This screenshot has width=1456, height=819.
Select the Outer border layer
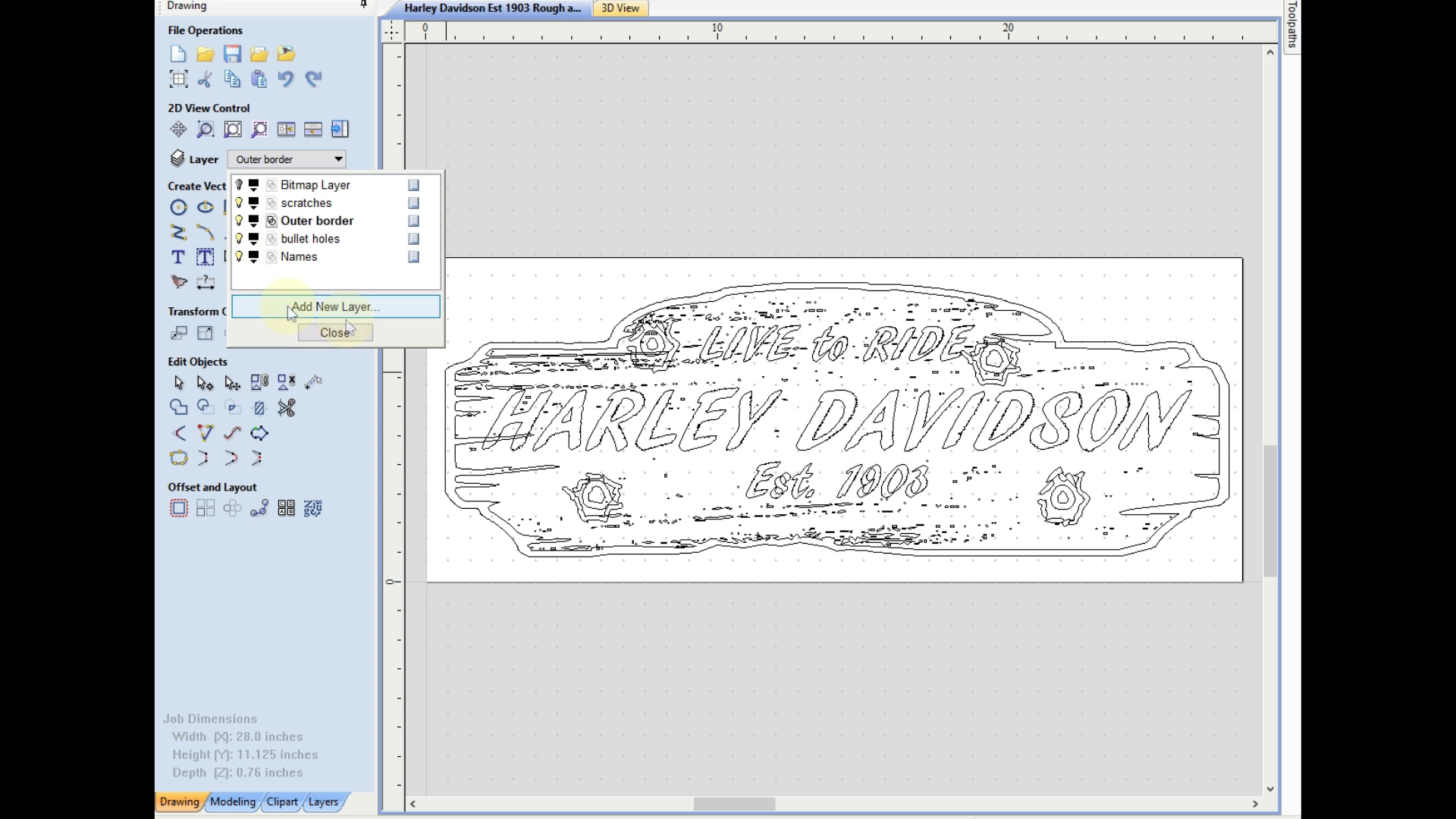[318, 220]
